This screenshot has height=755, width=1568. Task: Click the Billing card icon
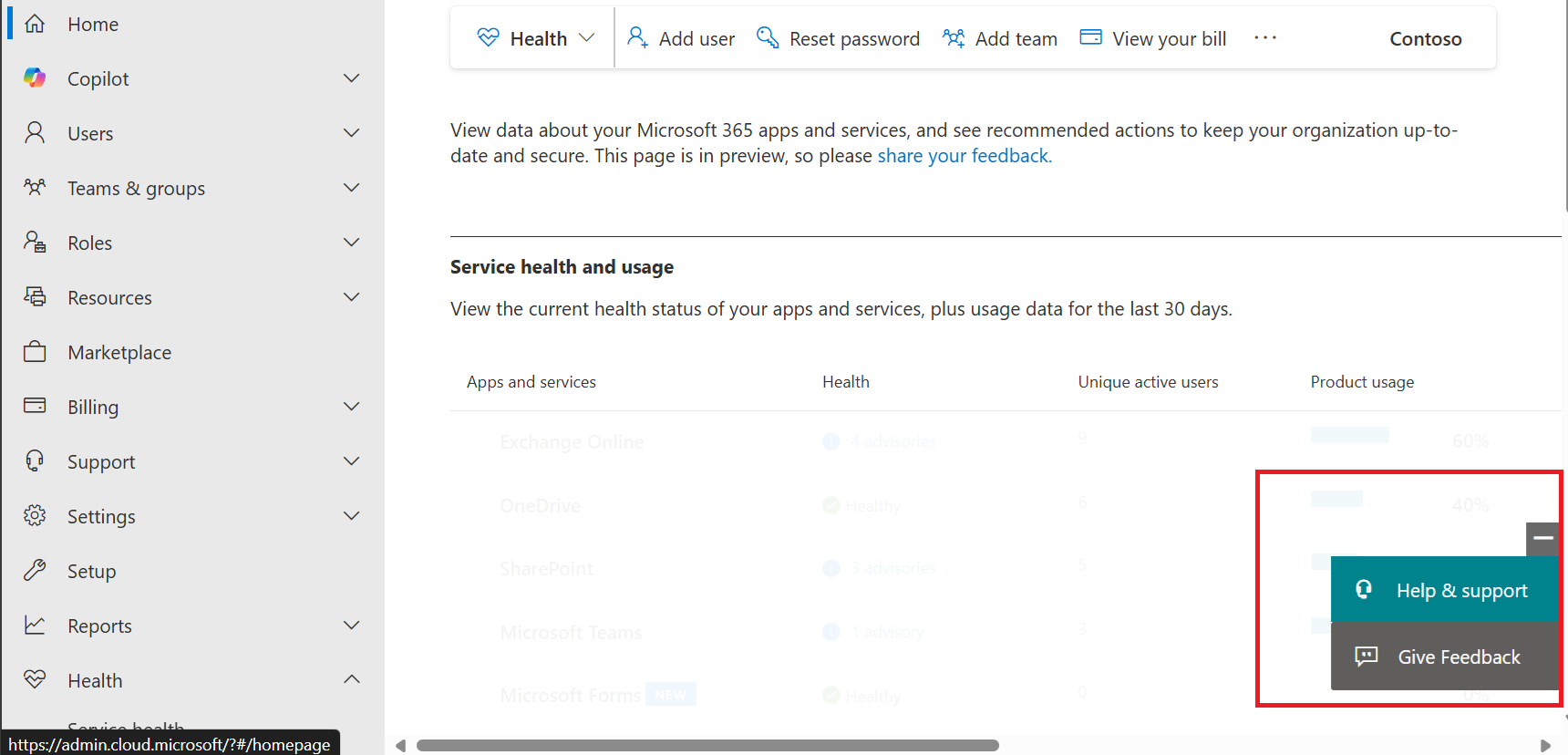click(x=35, y=406)
